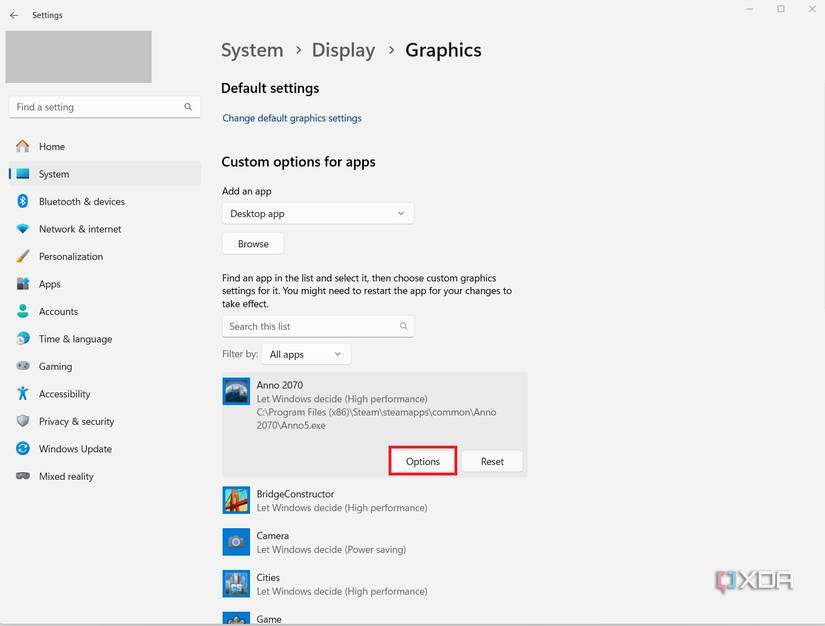Open Time & language settings

click(x=105, y=338)
